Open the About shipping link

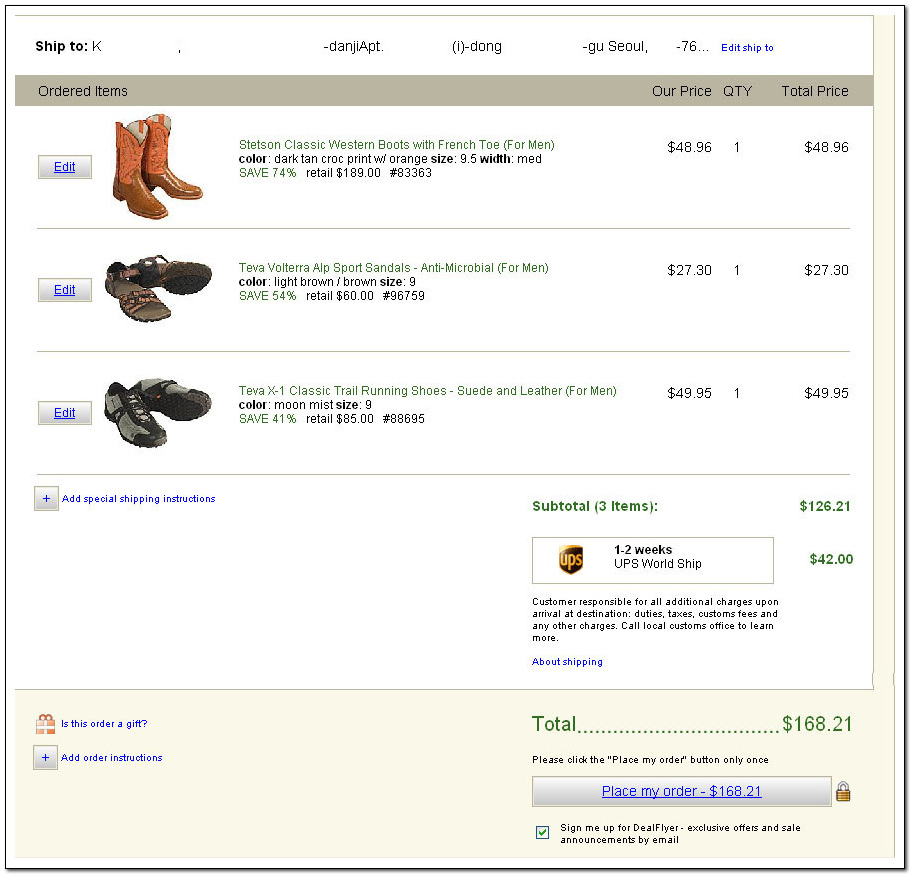pos(567,662)
